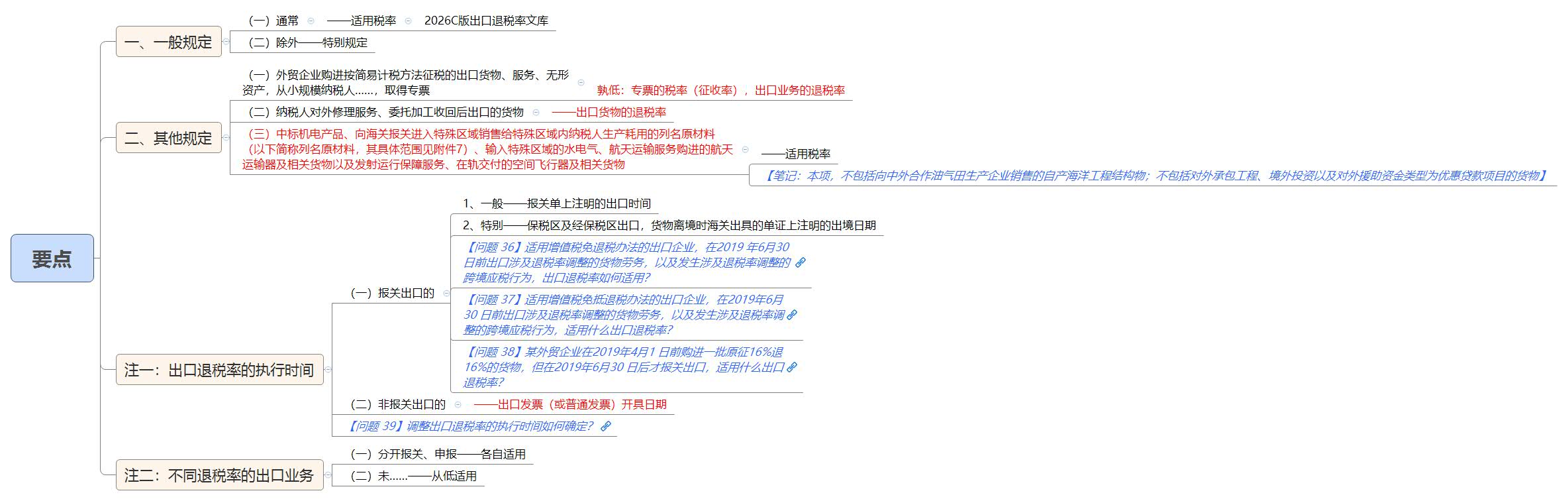Select the 一、一般规定 topic node

169,42
